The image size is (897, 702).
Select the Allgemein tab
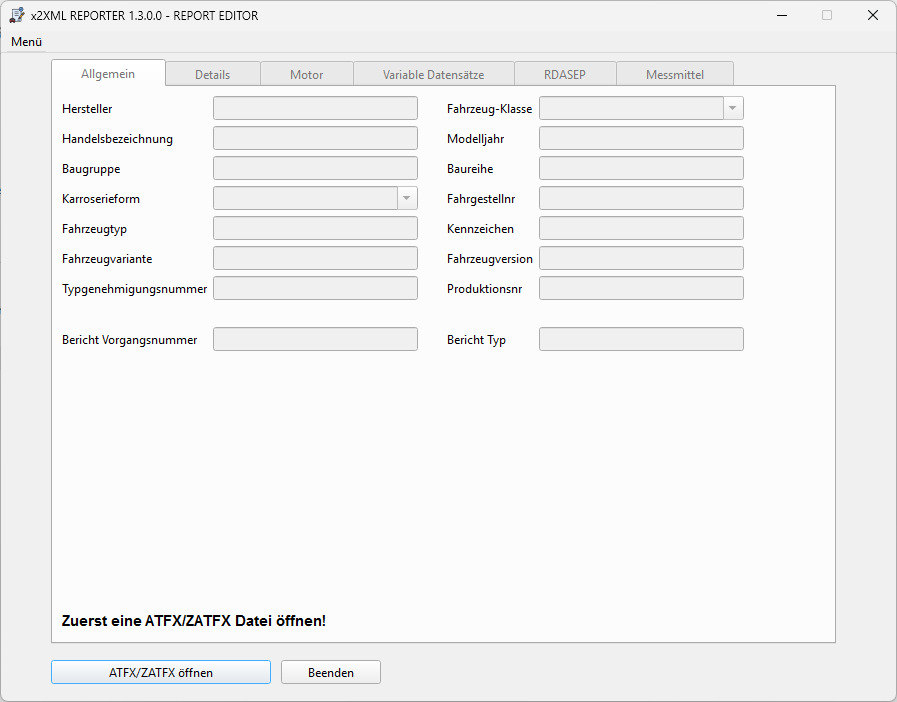pyautogui.click(x=108, y=74)
